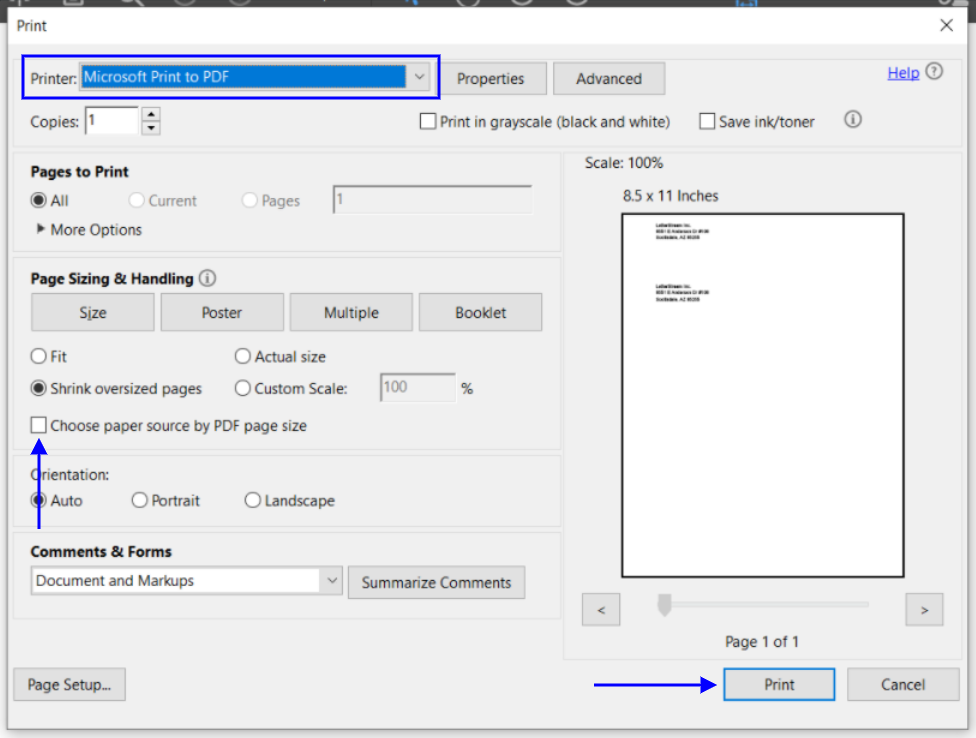Switch to the Booklet sizing tab

[480, 313]
